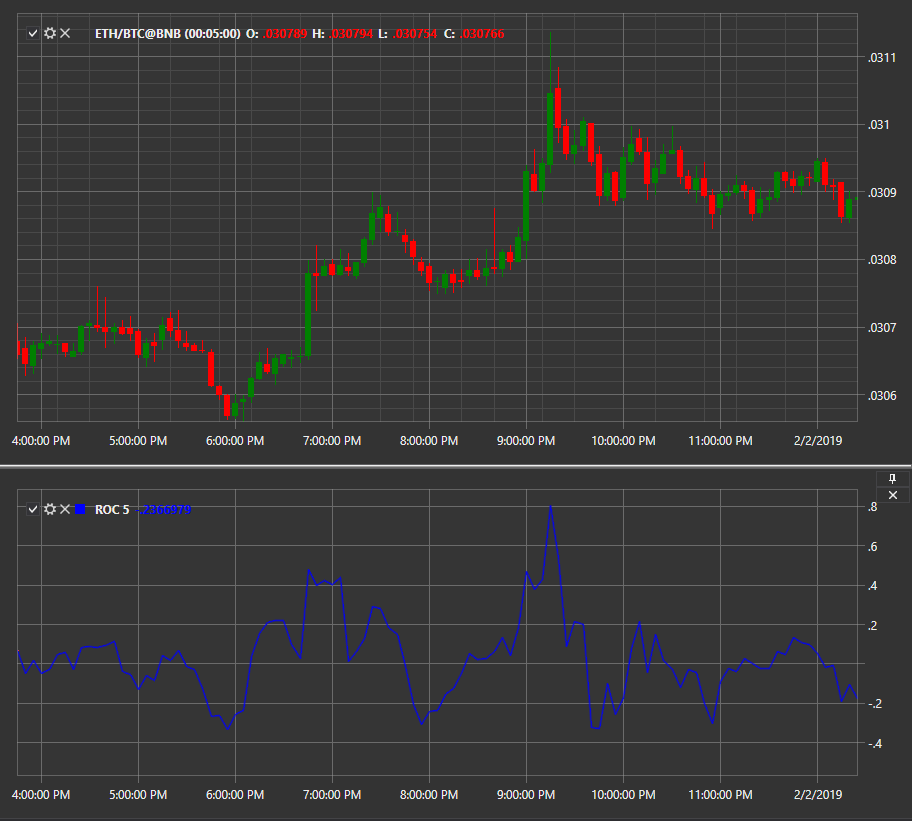912x821 pixels.
Task: Click the .0311 price axis label
Action: 882,58
